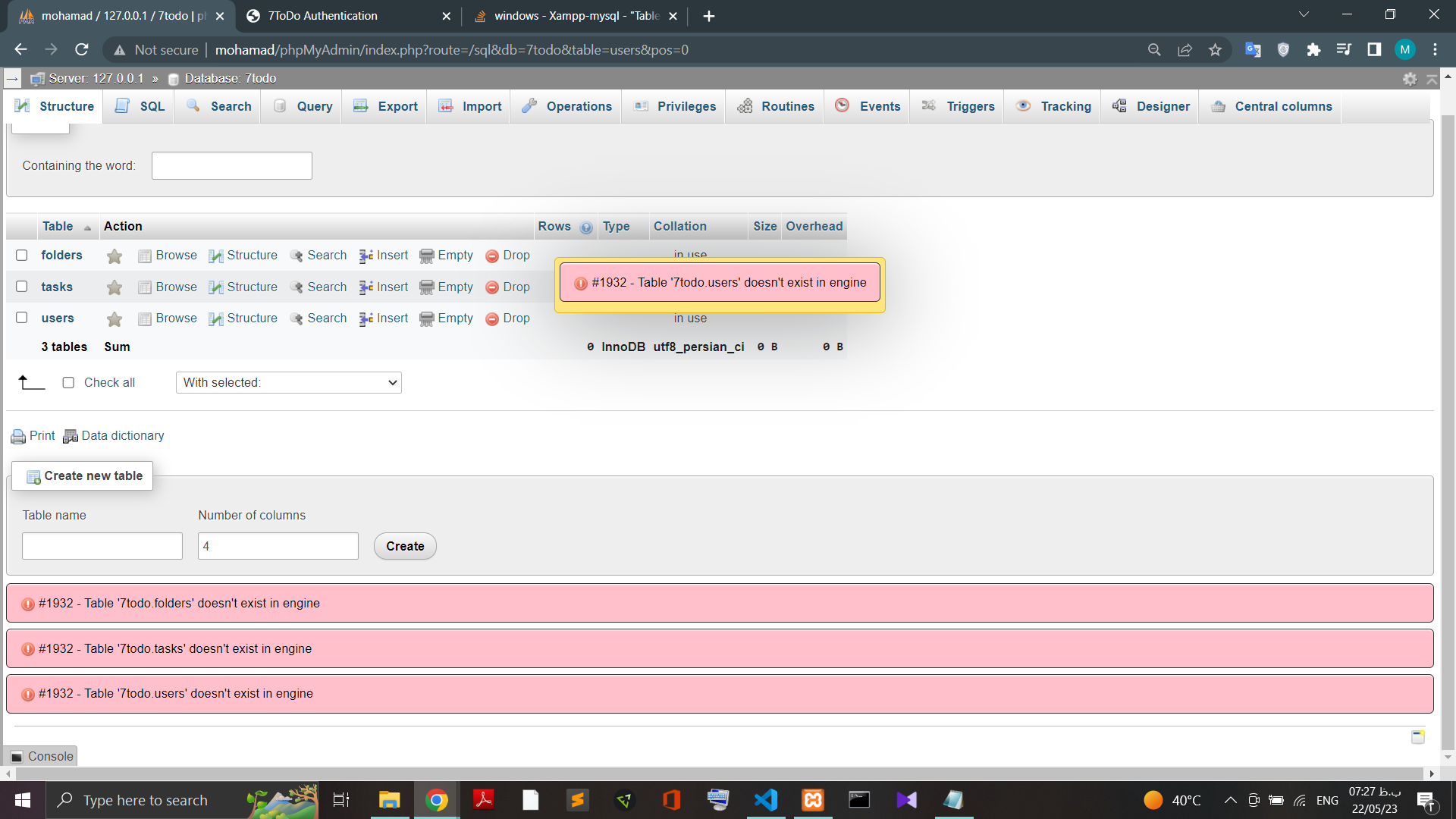Open XAMPP from the taskbar
This screenshot has width=1456, height=819.
[x=813, y=800]
